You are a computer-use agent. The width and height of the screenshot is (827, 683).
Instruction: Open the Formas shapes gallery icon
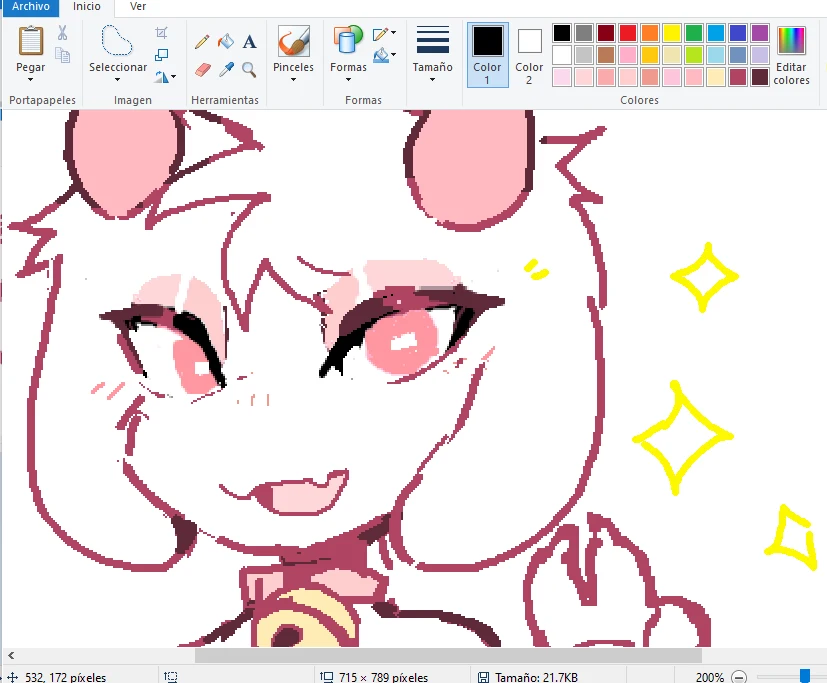tap(348, 40)
